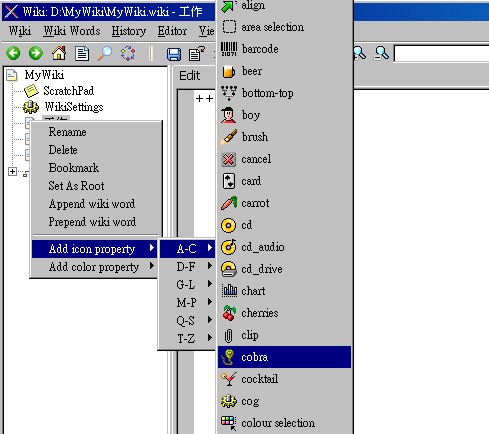Pick the carrot icon entry
The width and height of the screenshot is (489, 434).
pos(285,203)
